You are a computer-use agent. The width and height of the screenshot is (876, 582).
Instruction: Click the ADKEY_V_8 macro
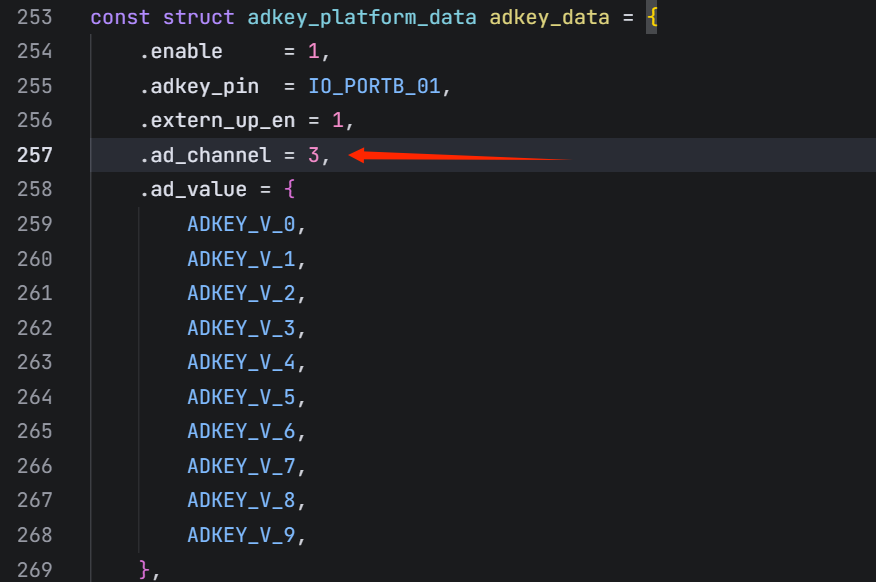point(241,500)
